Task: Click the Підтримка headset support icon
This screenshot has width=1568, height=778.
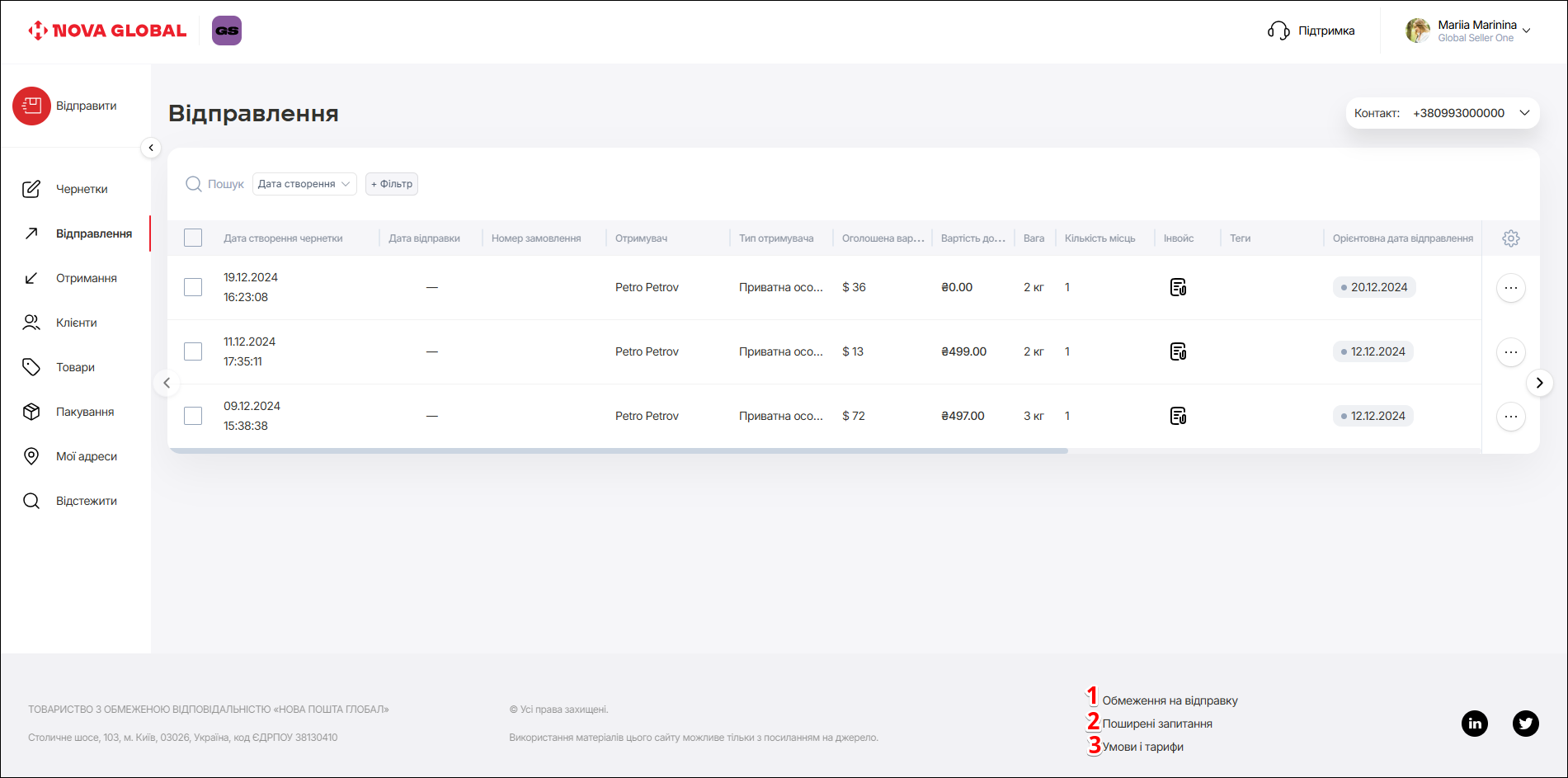Action: (1278, 31)
